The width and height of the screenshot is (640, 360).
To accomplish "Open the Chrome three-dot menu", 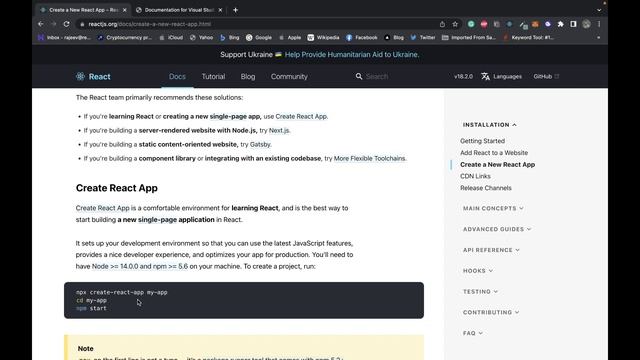I will tap(599, 24).
